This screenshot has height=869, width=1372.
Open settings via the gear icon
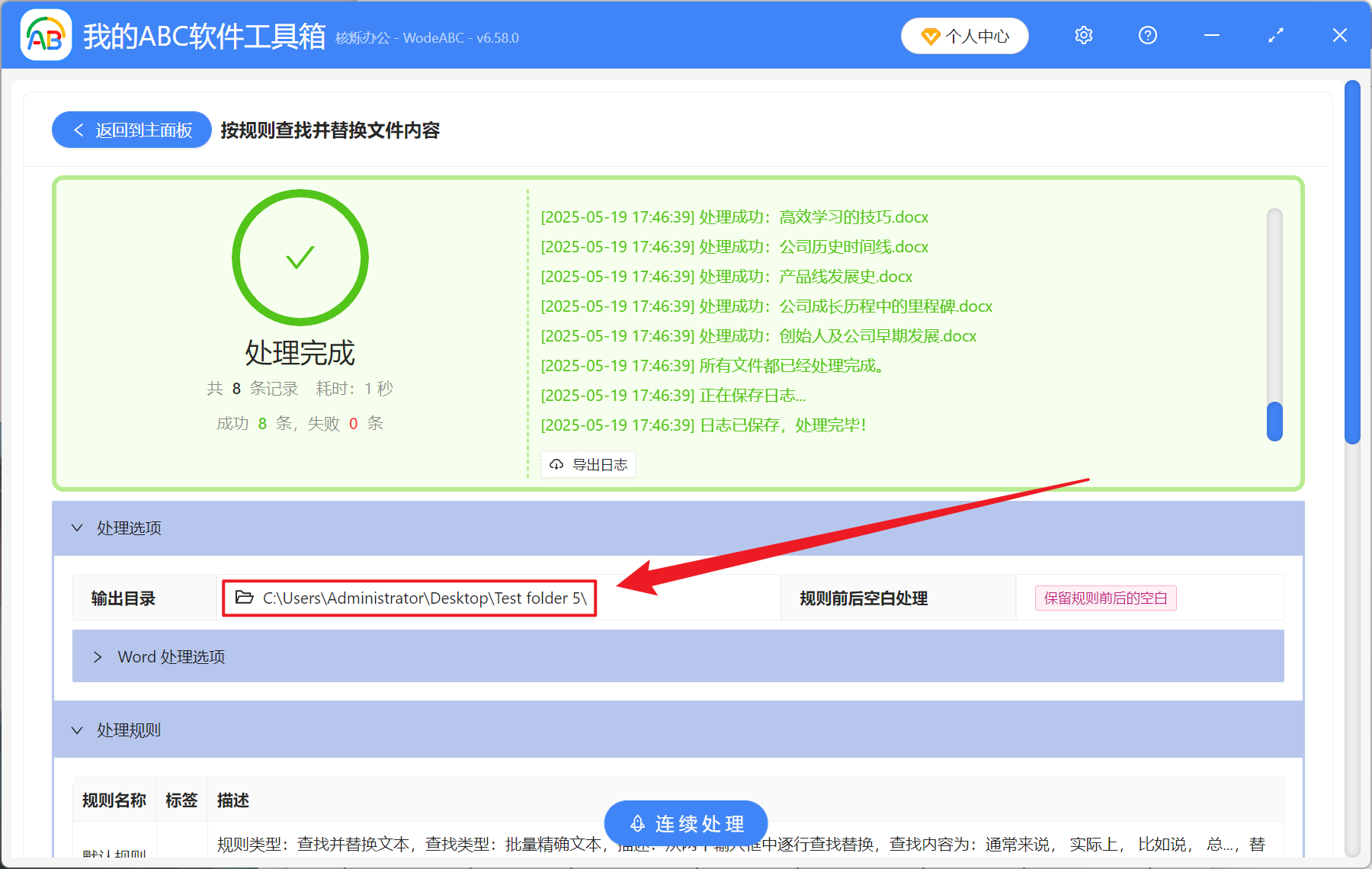tap(1083, 35)
